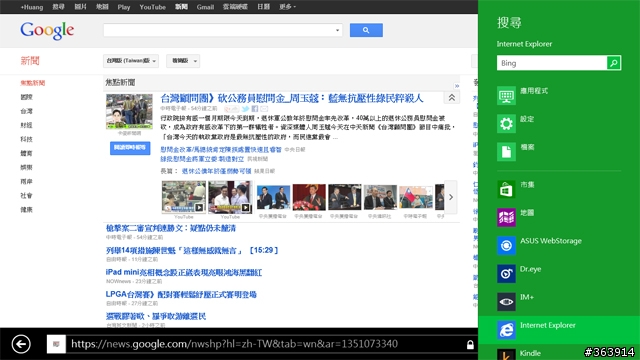Select 社會 section in left sidebar
The width and height of the screenshot is (640, 360).
(27, 196)
